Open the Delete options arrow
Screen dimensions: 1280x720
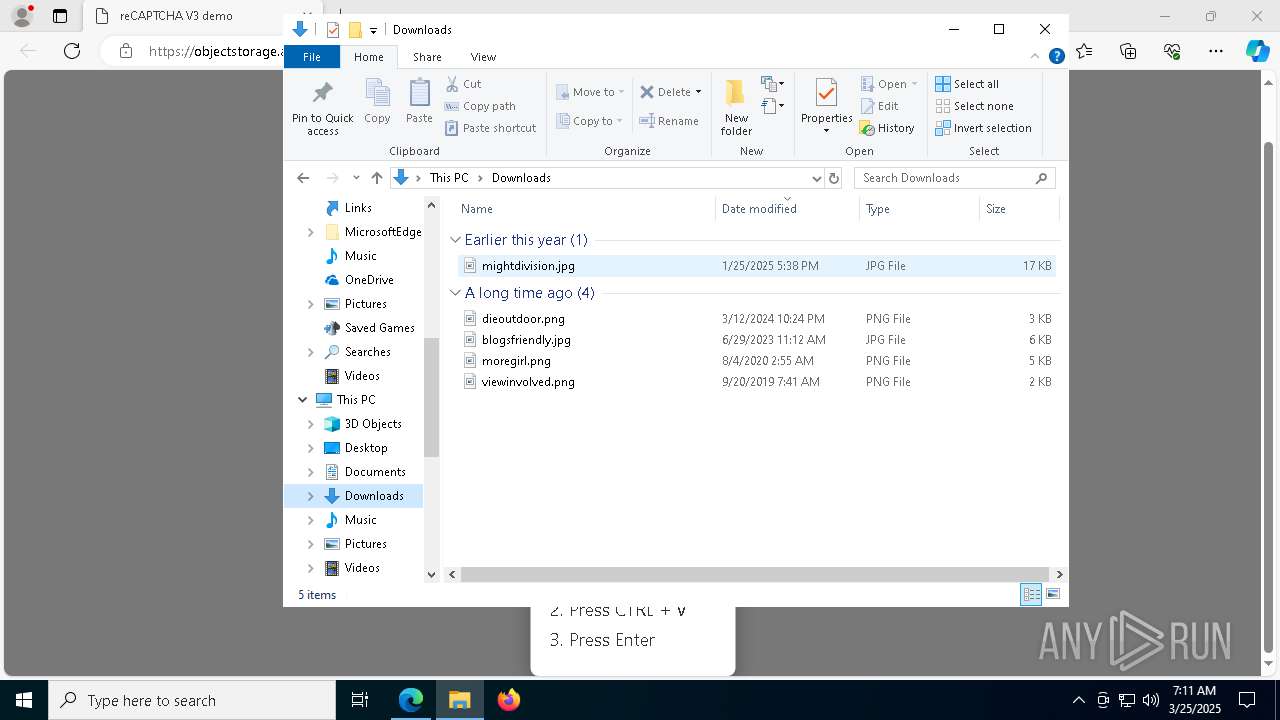[x=698, y=92]
